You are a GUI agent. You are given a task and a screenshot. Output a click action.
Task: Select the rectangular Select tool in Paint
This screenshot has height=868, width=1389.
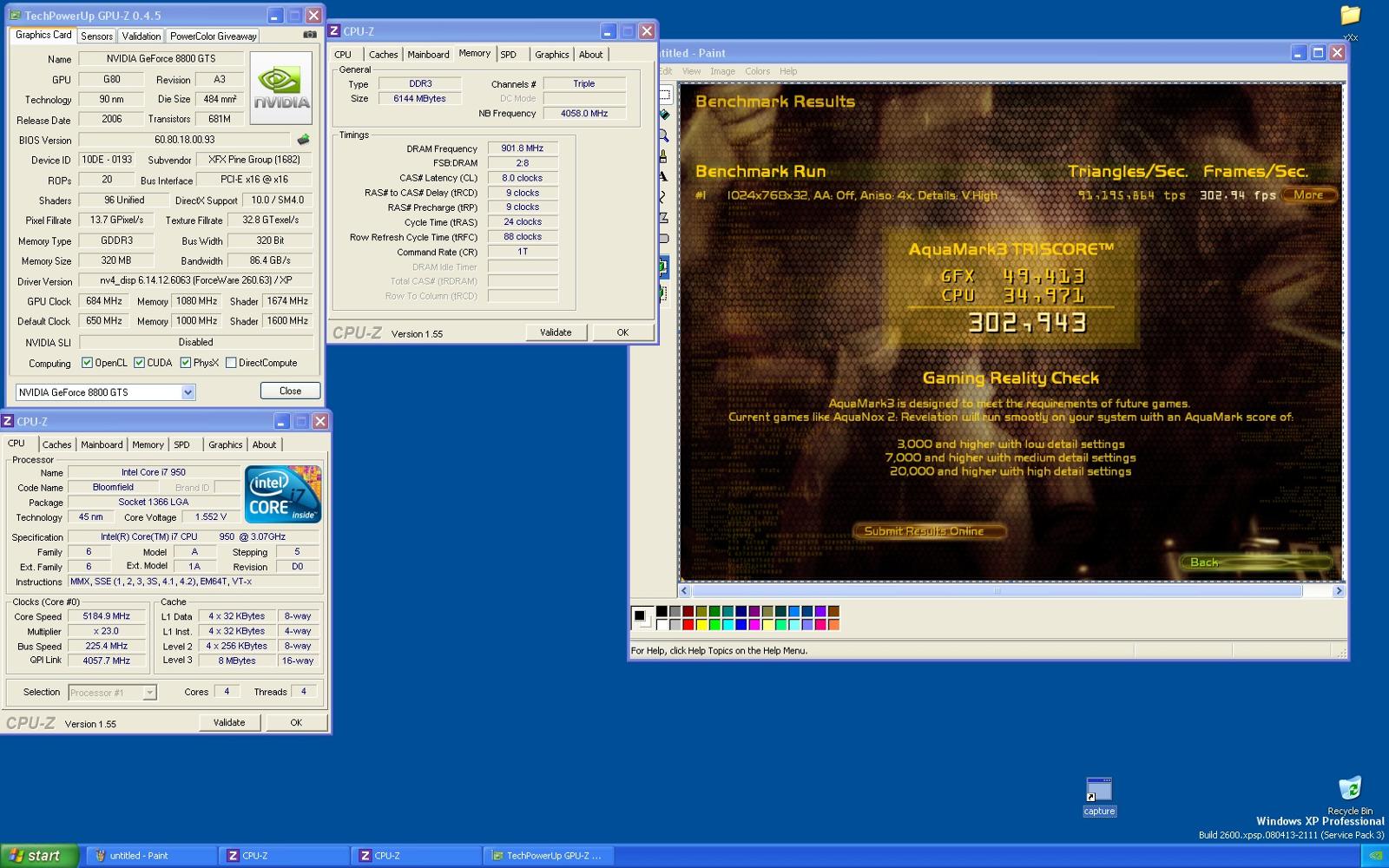point(665,94)
